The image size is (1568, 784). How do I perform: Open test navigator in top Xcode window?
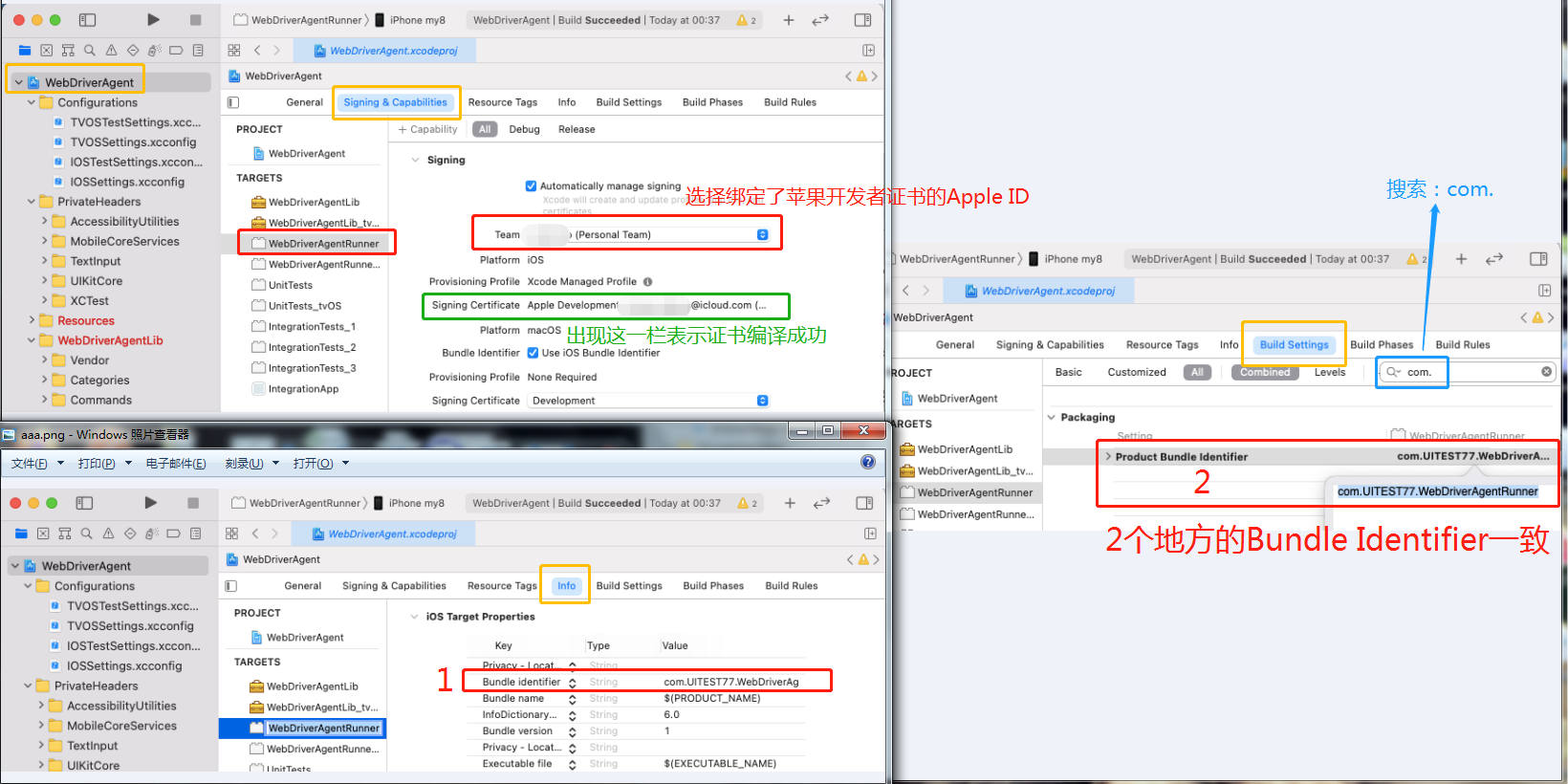[133, 50]
